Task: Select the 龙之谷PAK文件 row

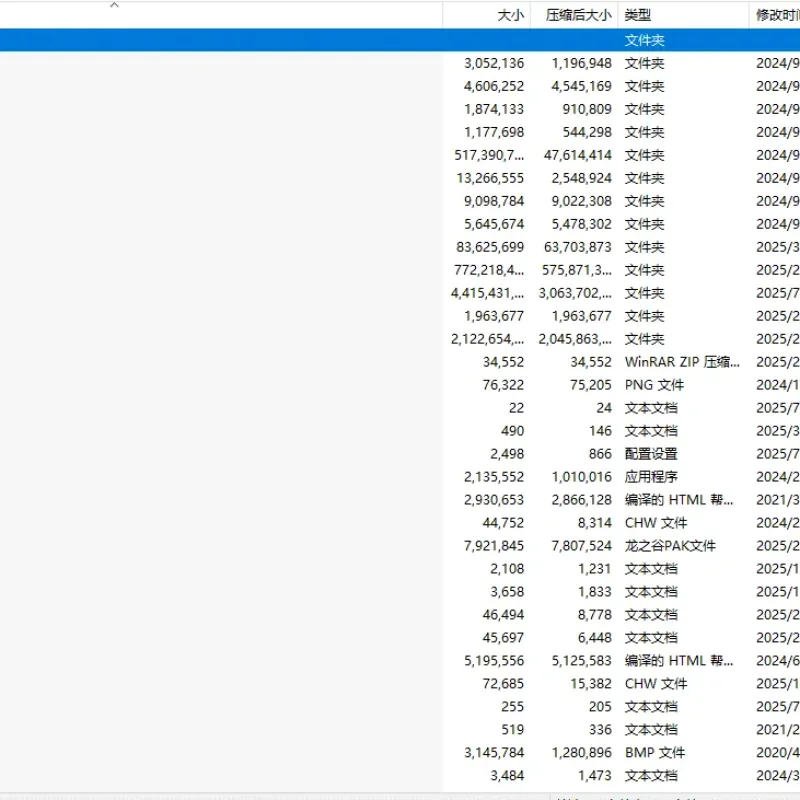Action: click(400, 545)
